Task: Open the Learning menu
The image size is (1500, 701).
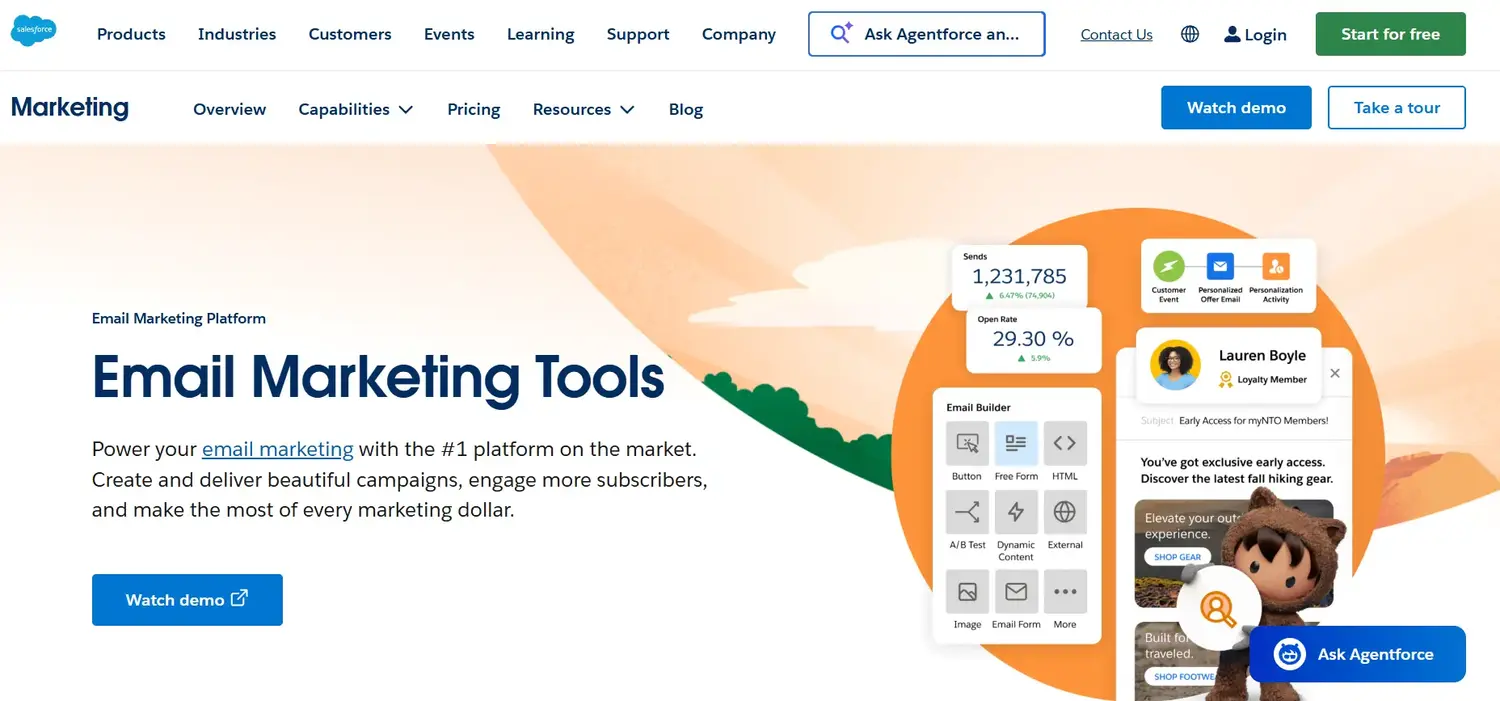Action: click(x=541, y=34)
